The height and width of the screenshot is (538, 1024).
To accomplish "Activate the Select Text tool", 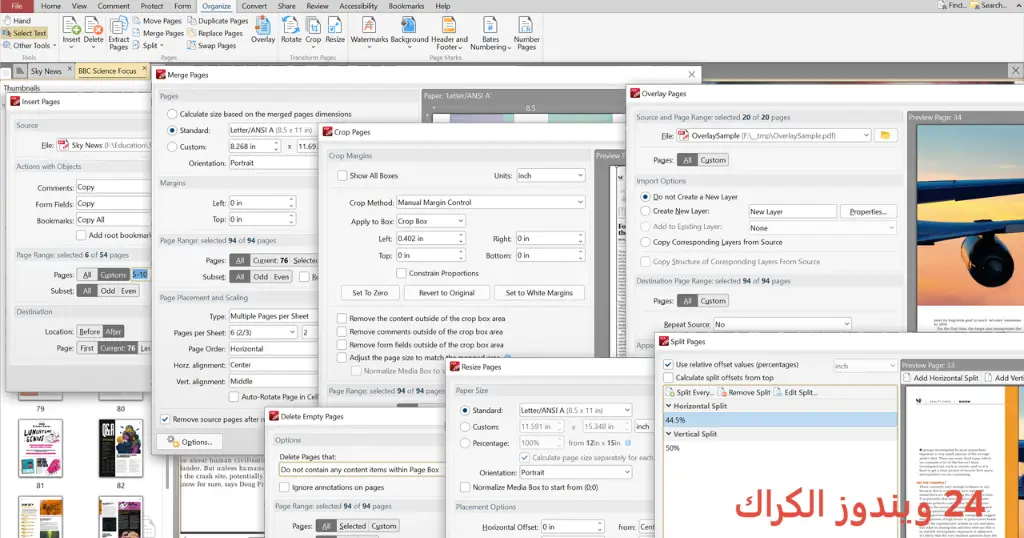I will pos(25,33).
